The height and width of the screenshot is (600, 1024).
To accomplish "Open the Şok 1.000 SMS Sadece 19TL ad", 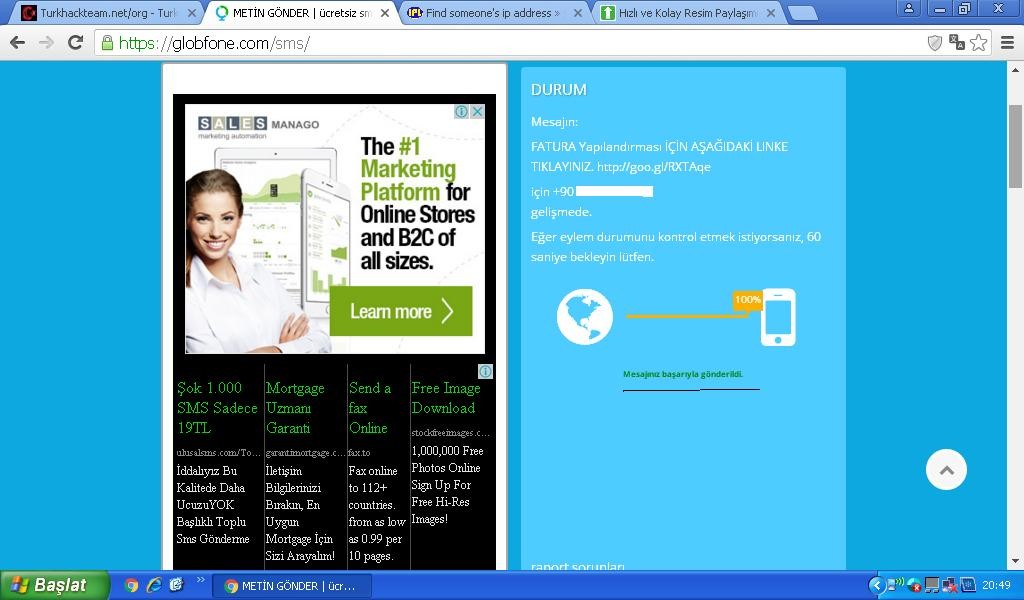I will 217,407.
